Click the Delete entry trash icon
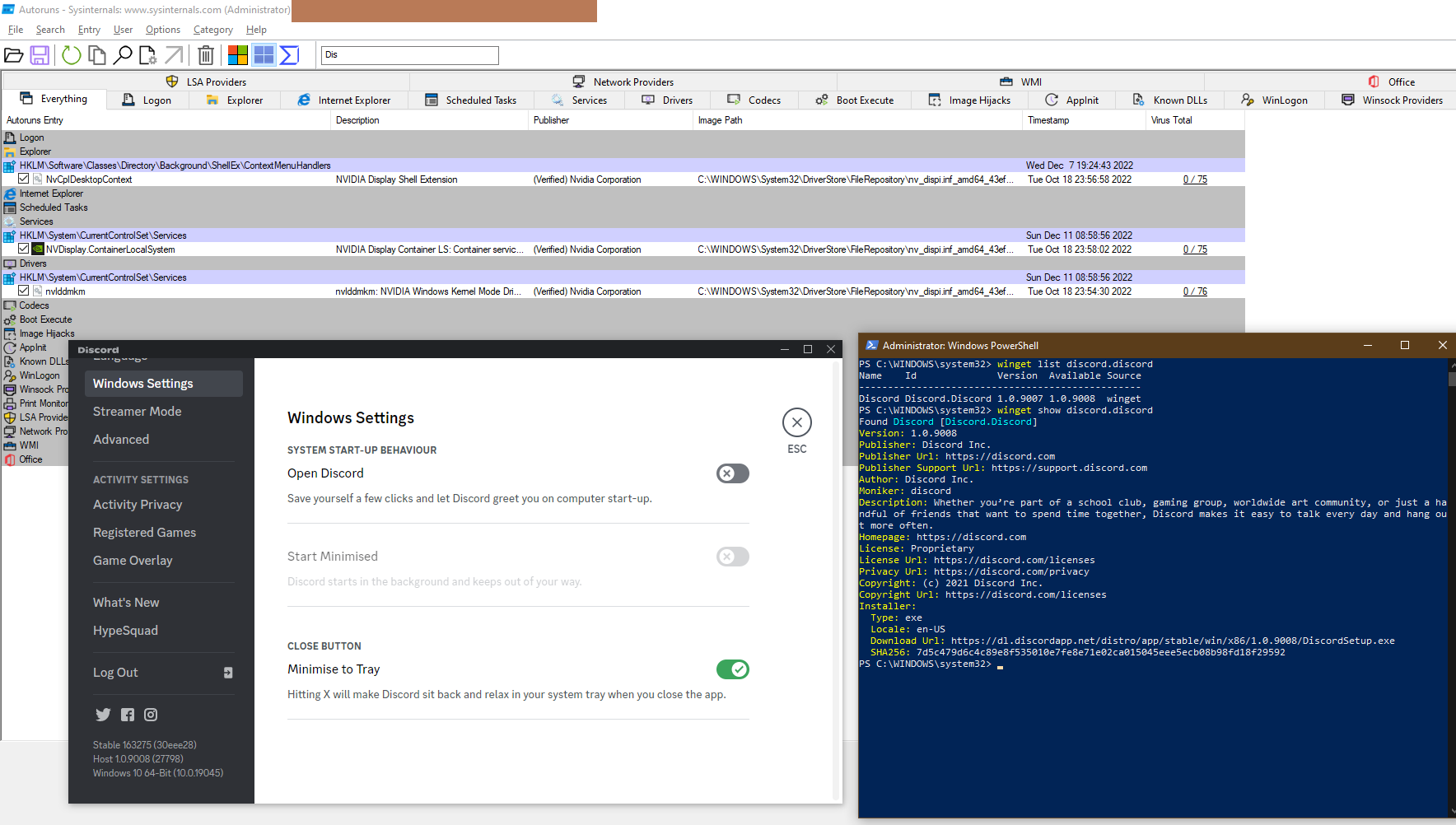The width and height of the screenshot is (1456, 825). coord(206,54)
